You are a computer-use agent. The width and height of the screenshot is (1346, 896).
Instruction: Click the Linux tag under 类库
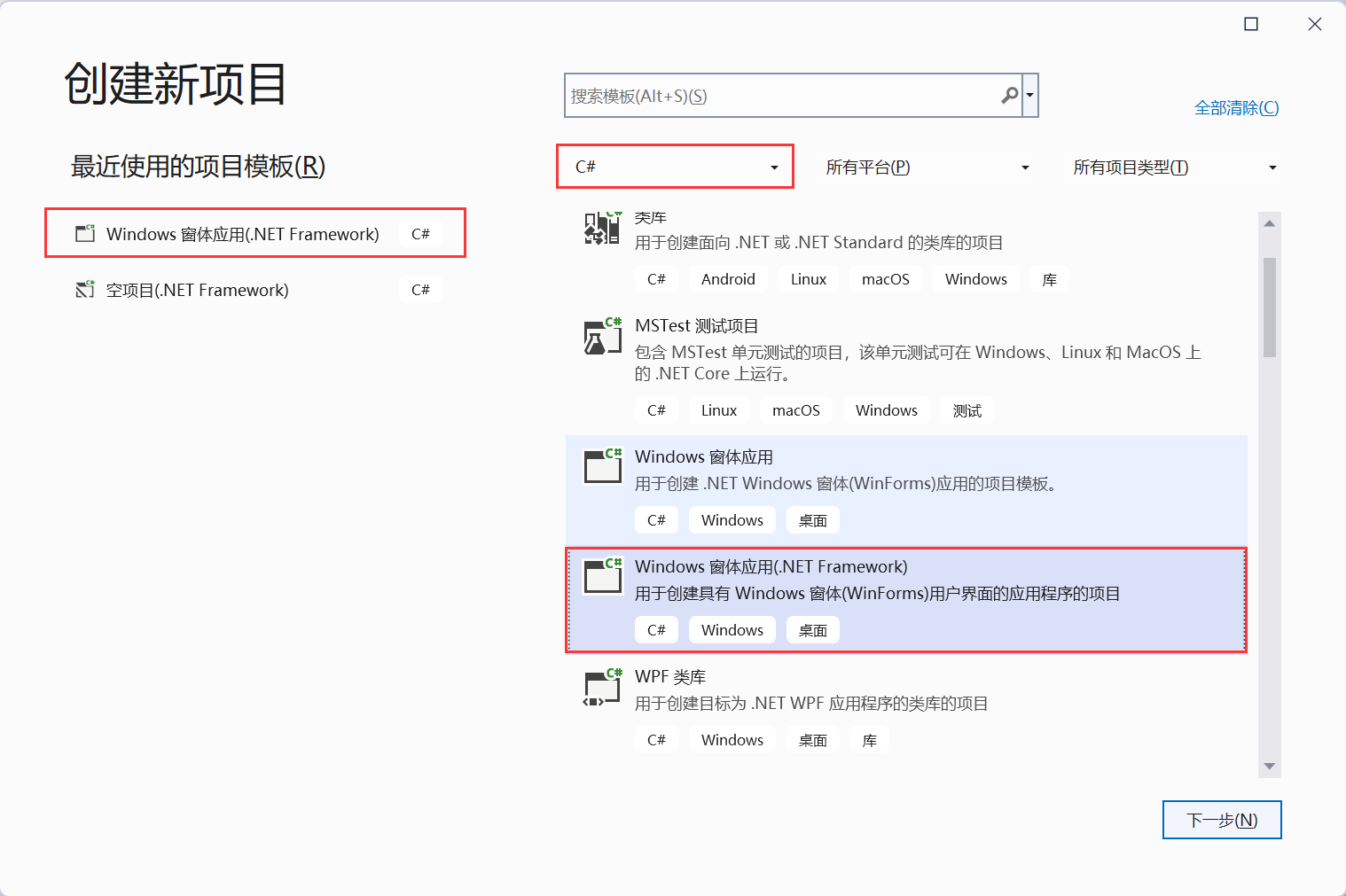click(809, 279)
